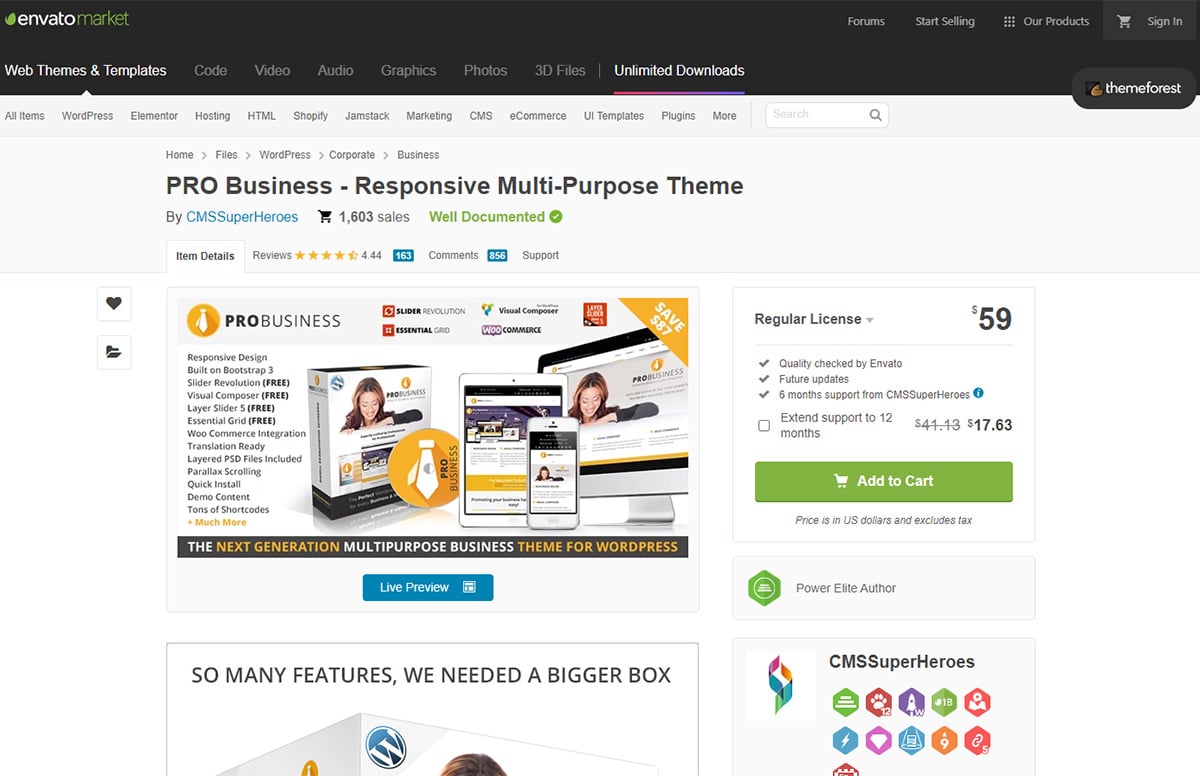
Task: Open the Forums link
Action: click(866, 21)
